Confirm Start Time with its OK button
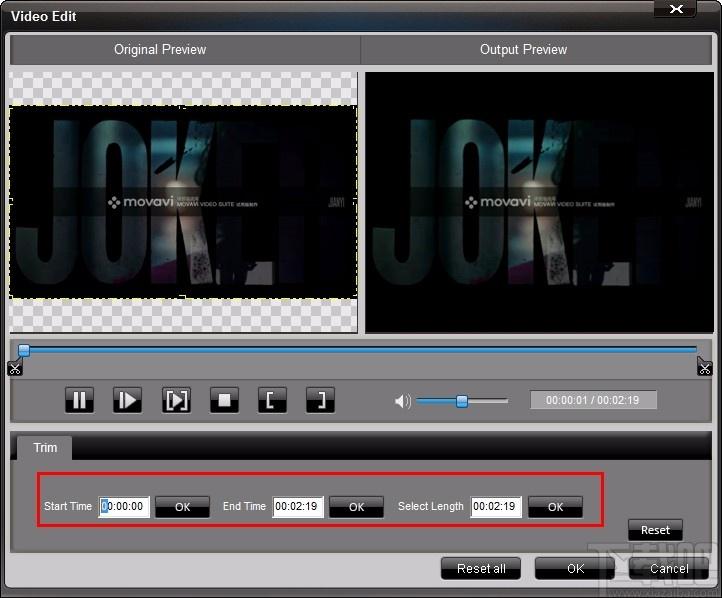 point(182,507)
